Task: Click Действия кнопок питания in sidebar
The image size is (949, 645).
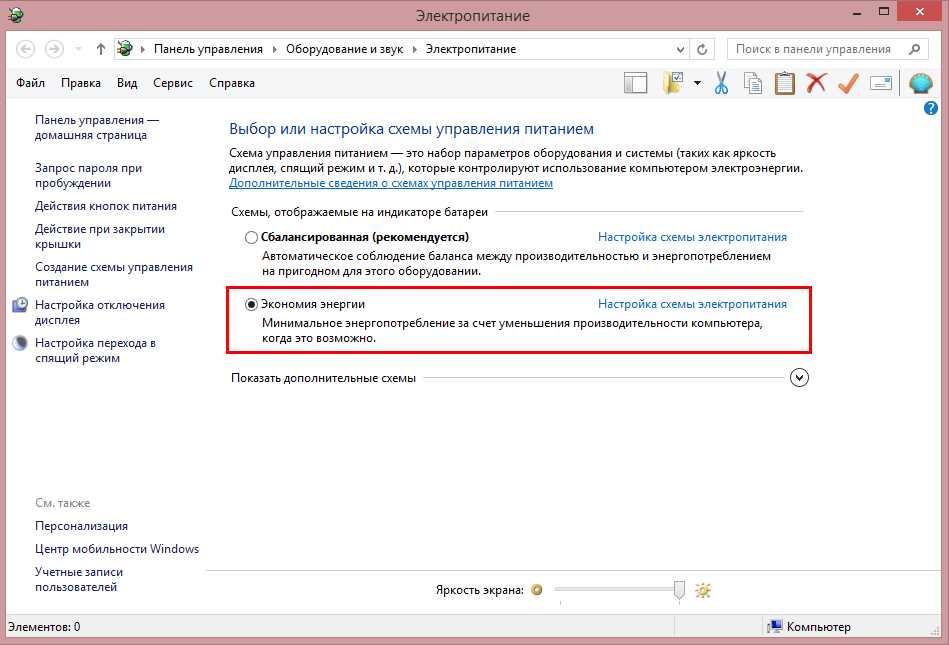Action: (105, 206)
